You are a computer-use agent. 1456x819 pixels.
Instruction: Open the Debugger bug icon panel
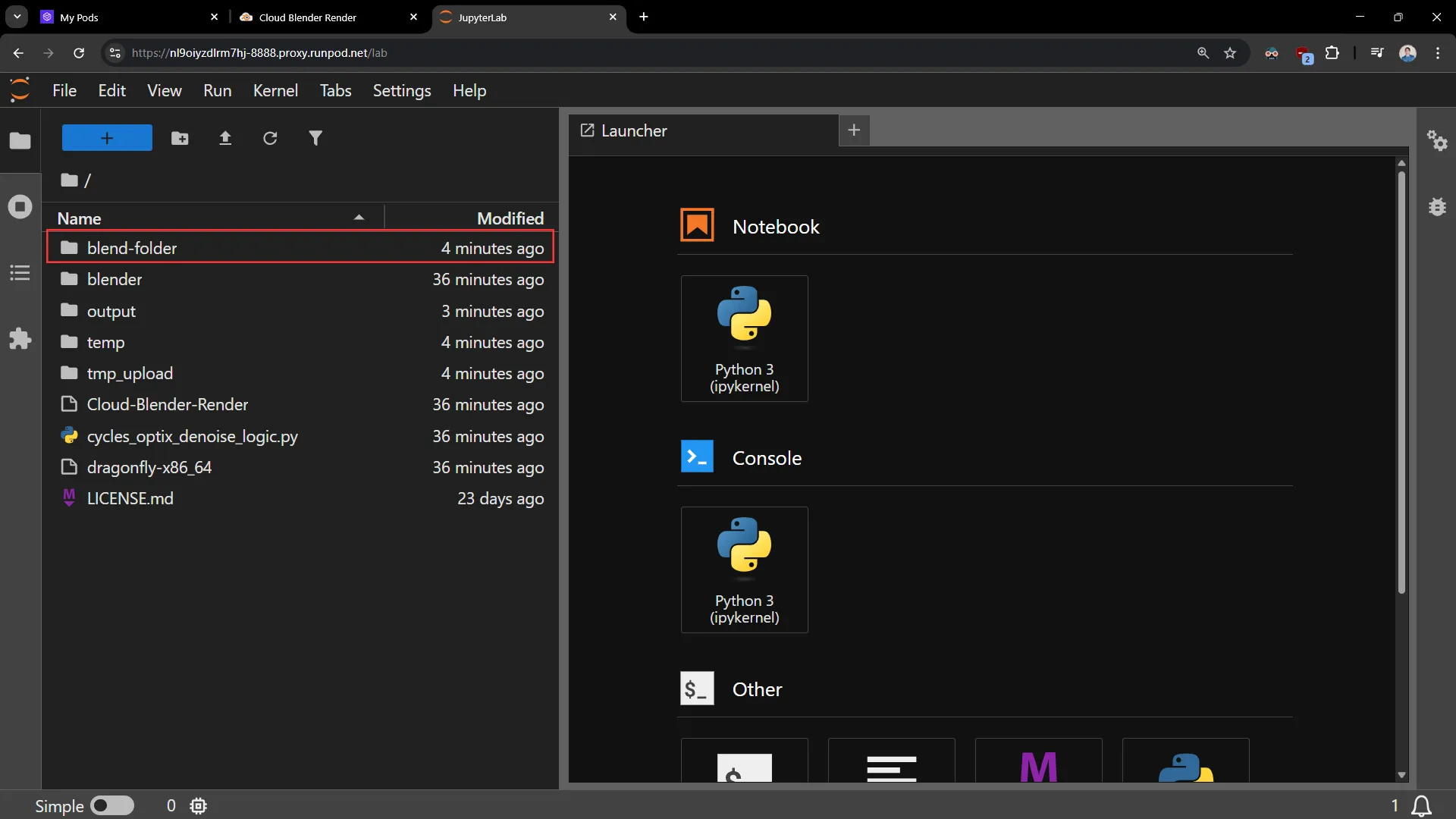pos(1437,206)
